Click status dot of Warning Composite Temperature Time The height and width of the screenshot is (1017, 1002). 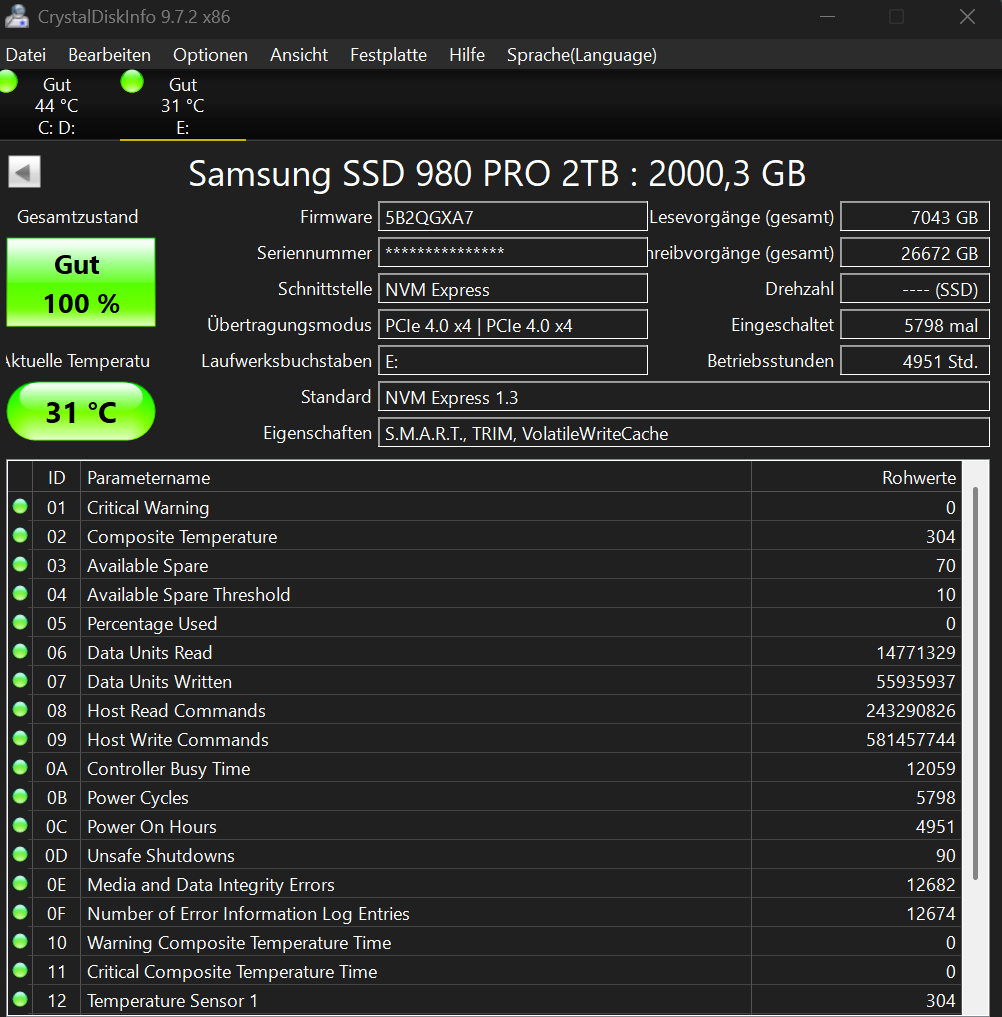(20, 942)
